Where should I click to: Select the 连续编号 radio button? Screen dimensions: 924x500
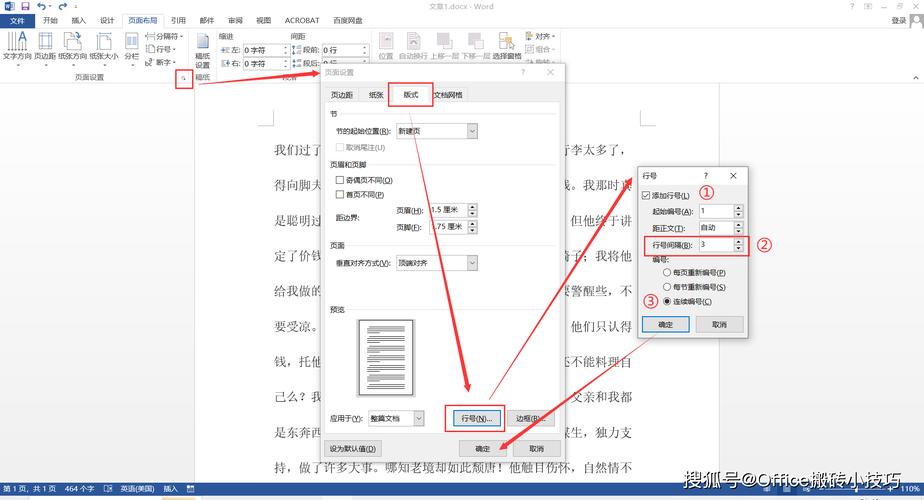pos(666,301)
